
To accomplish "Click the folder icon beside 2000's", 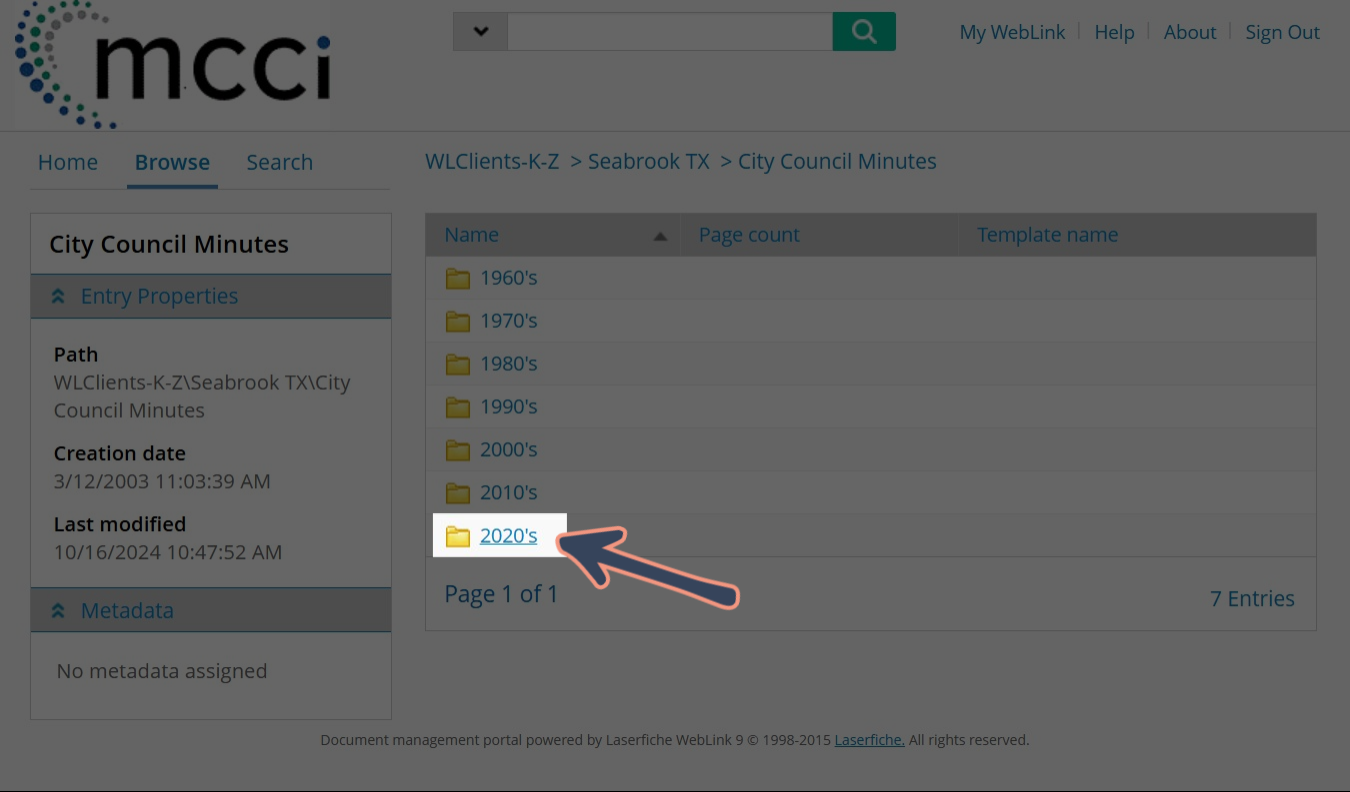I will (458, 450).
